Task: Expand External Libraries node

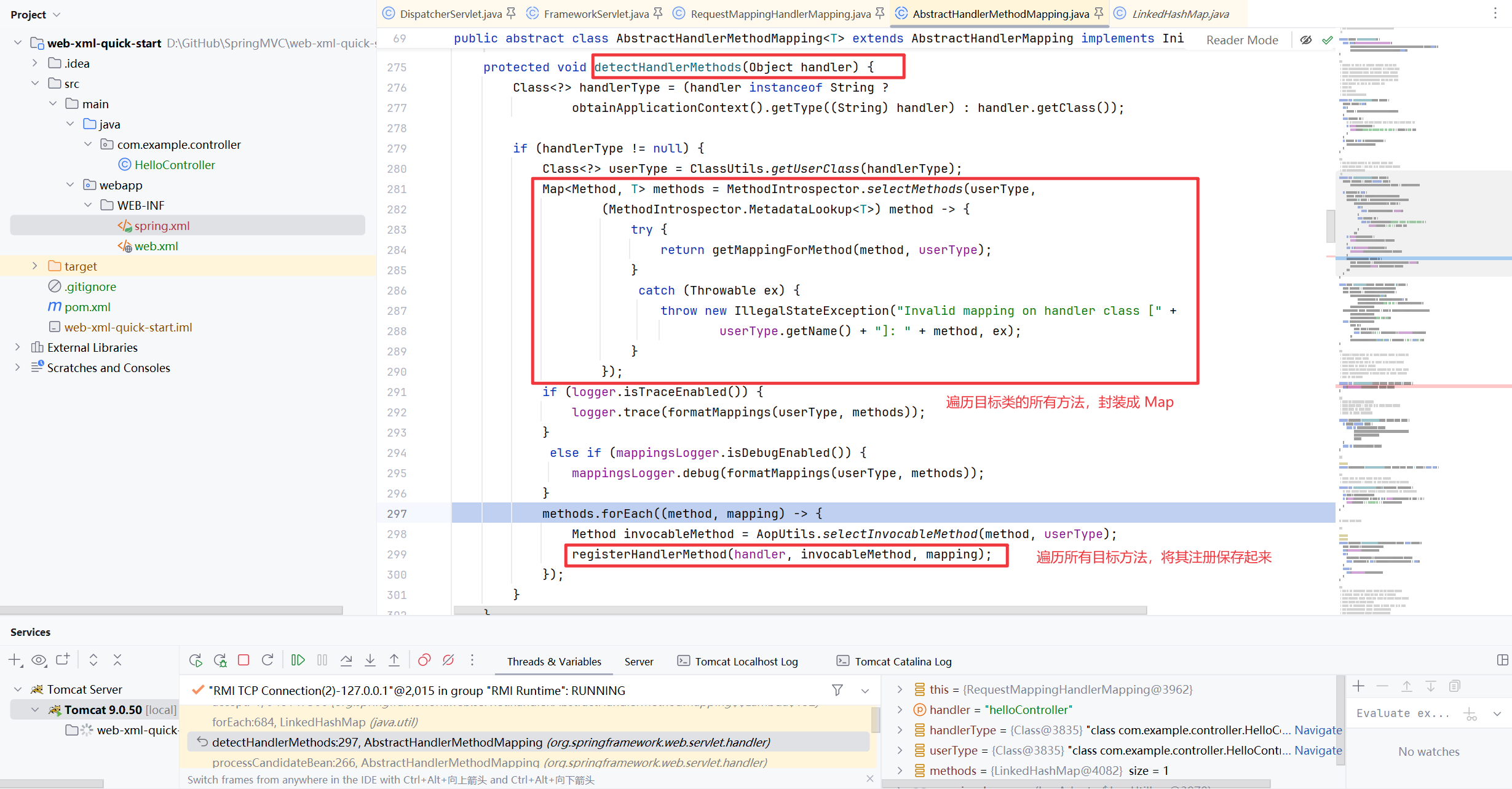Action: (x=18, y=347)
